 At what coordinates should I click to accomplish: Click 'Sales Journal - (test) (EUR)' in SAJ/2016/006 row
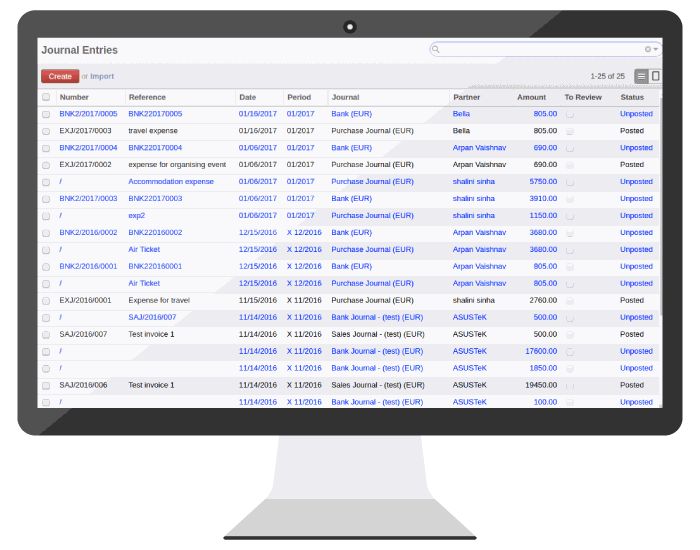point(378,385)
